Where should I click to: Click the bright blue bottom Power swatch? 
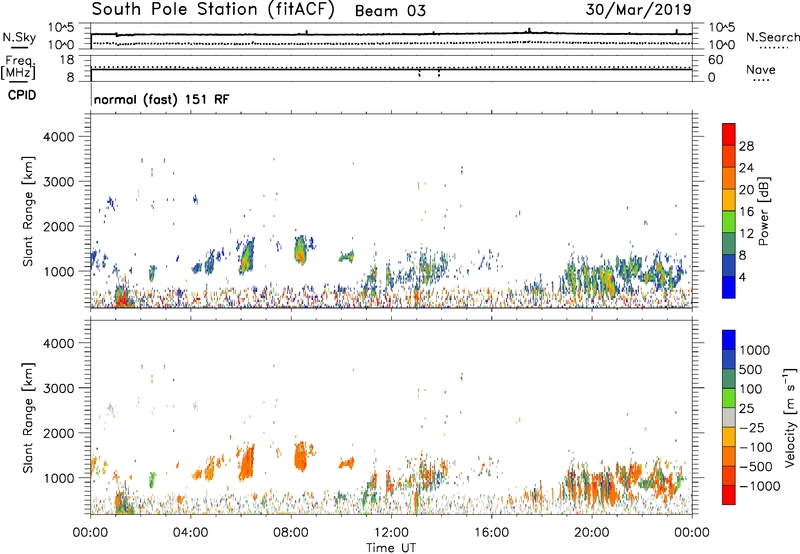click(729, 287)
